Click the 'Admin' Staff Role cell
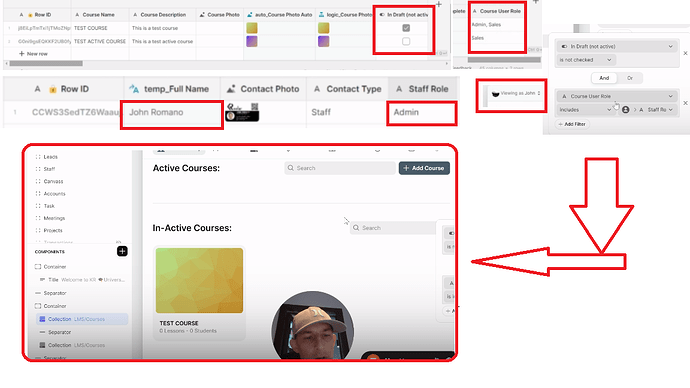 [422, 113]
